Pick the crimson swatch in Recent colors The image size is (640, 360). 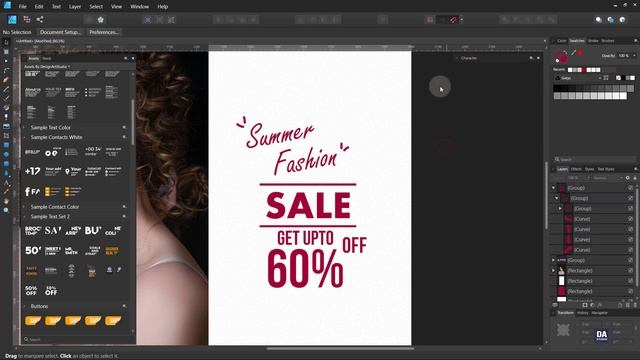pos(584,70)
